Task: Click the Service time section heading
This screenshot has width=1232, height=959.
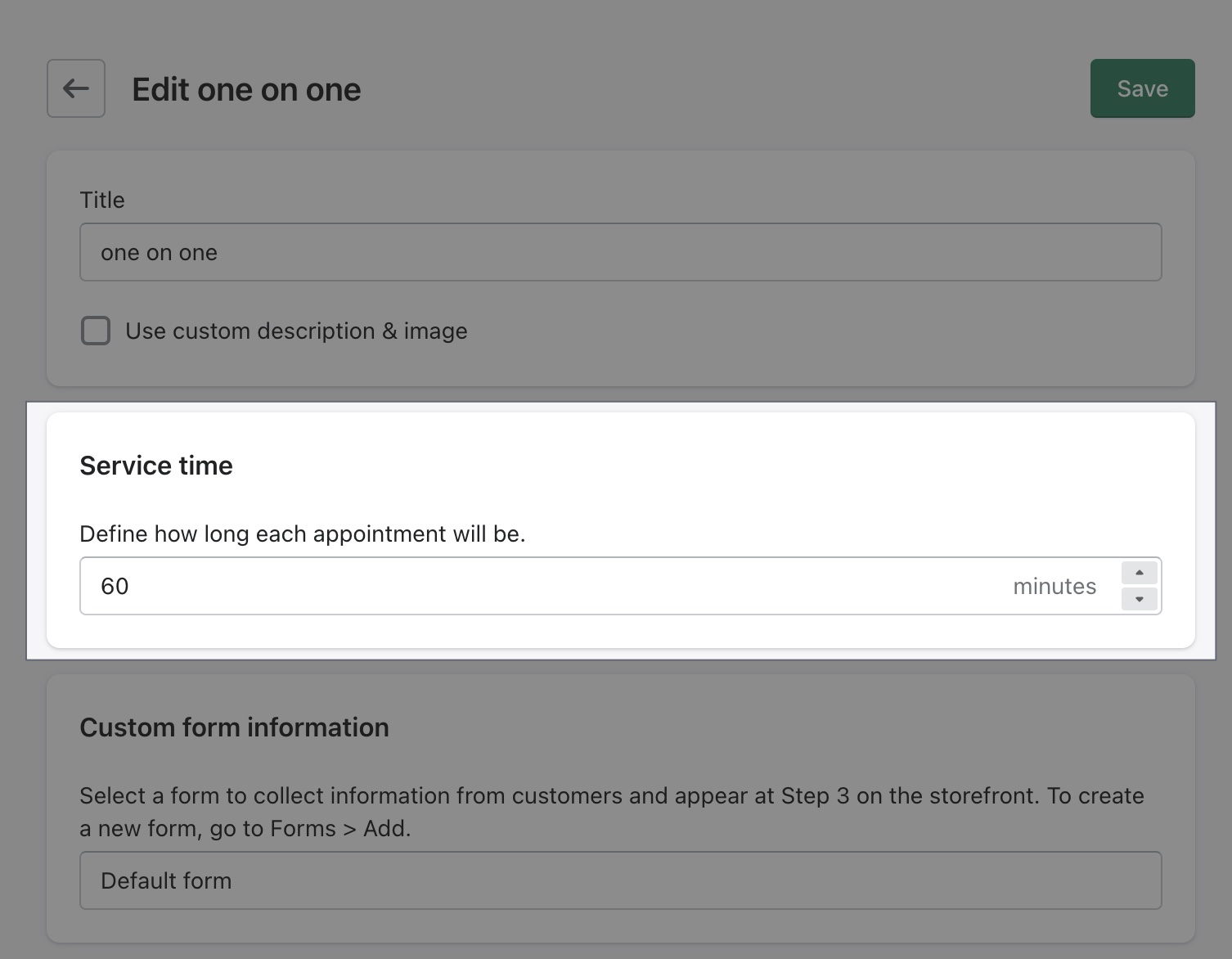Action: (155, 465)
